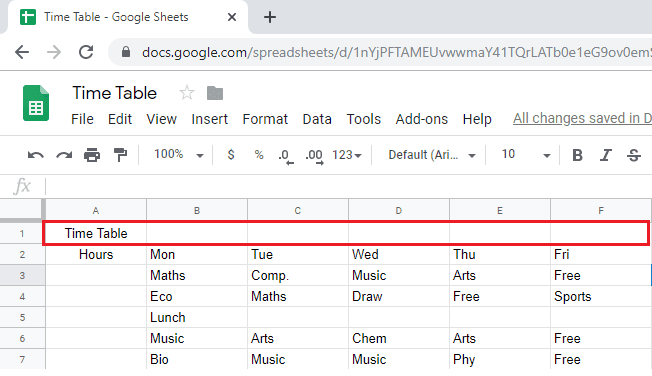Image resolution: width=652 pixels, height=376 pixels.
Task: Open the Format menu
Action: pos(265,119)
